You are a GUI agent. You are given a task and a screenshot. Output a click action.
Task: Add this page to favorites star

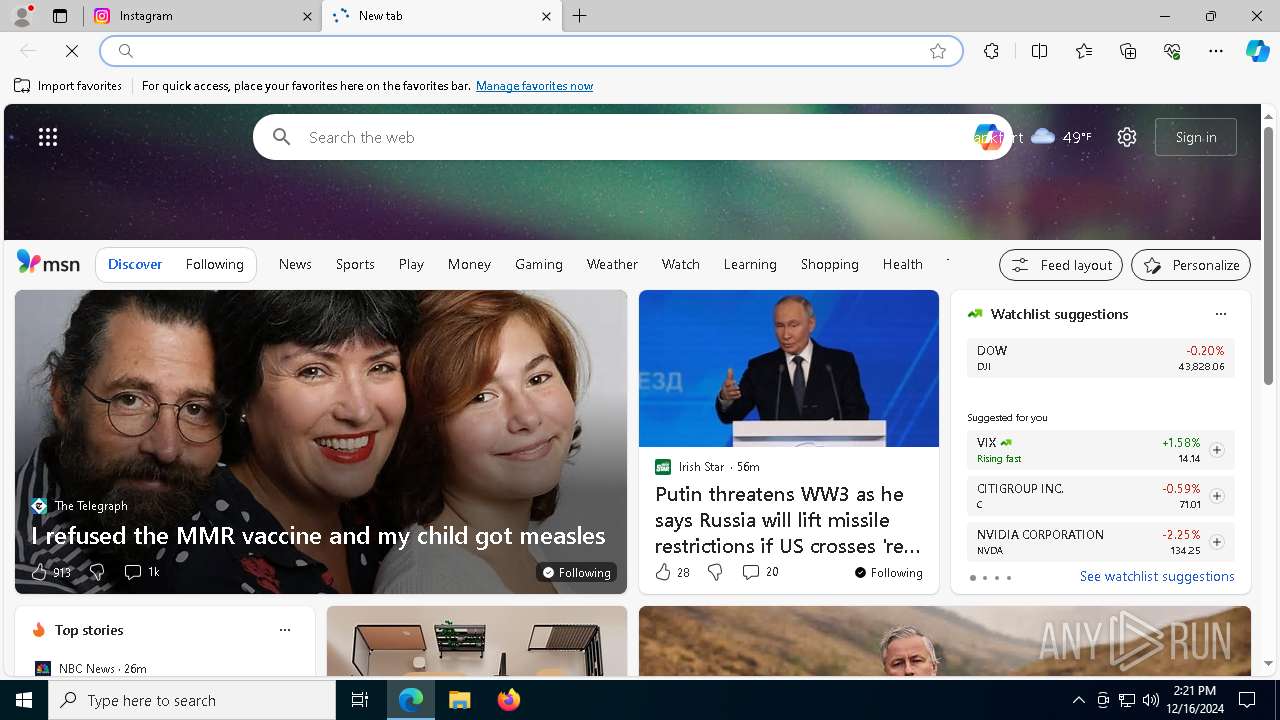[938, 51]
